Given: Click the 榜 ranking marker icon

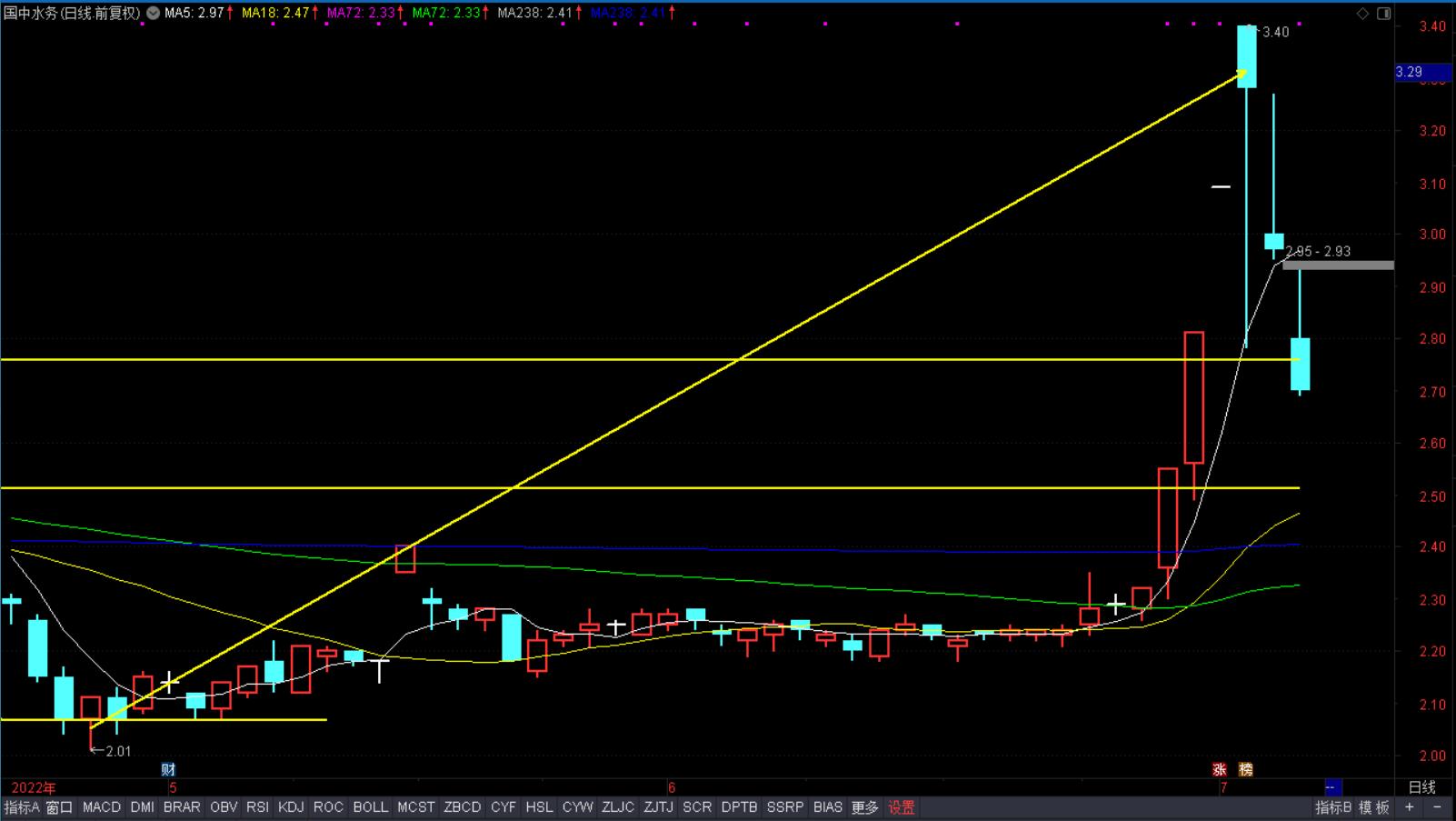Looking at the screenshot, I should pyautogui.click(x=1245, y=769).
